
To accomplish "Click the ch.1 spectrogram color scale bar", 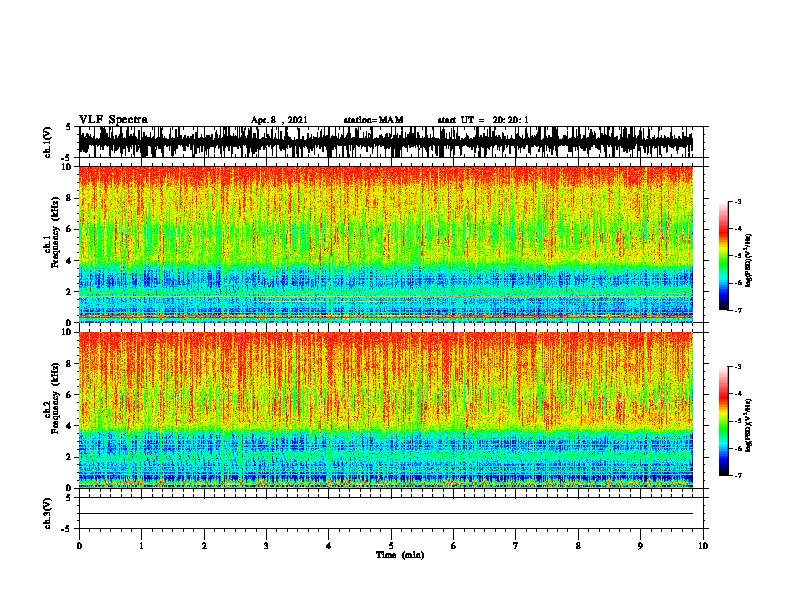I will click(723, 256).
